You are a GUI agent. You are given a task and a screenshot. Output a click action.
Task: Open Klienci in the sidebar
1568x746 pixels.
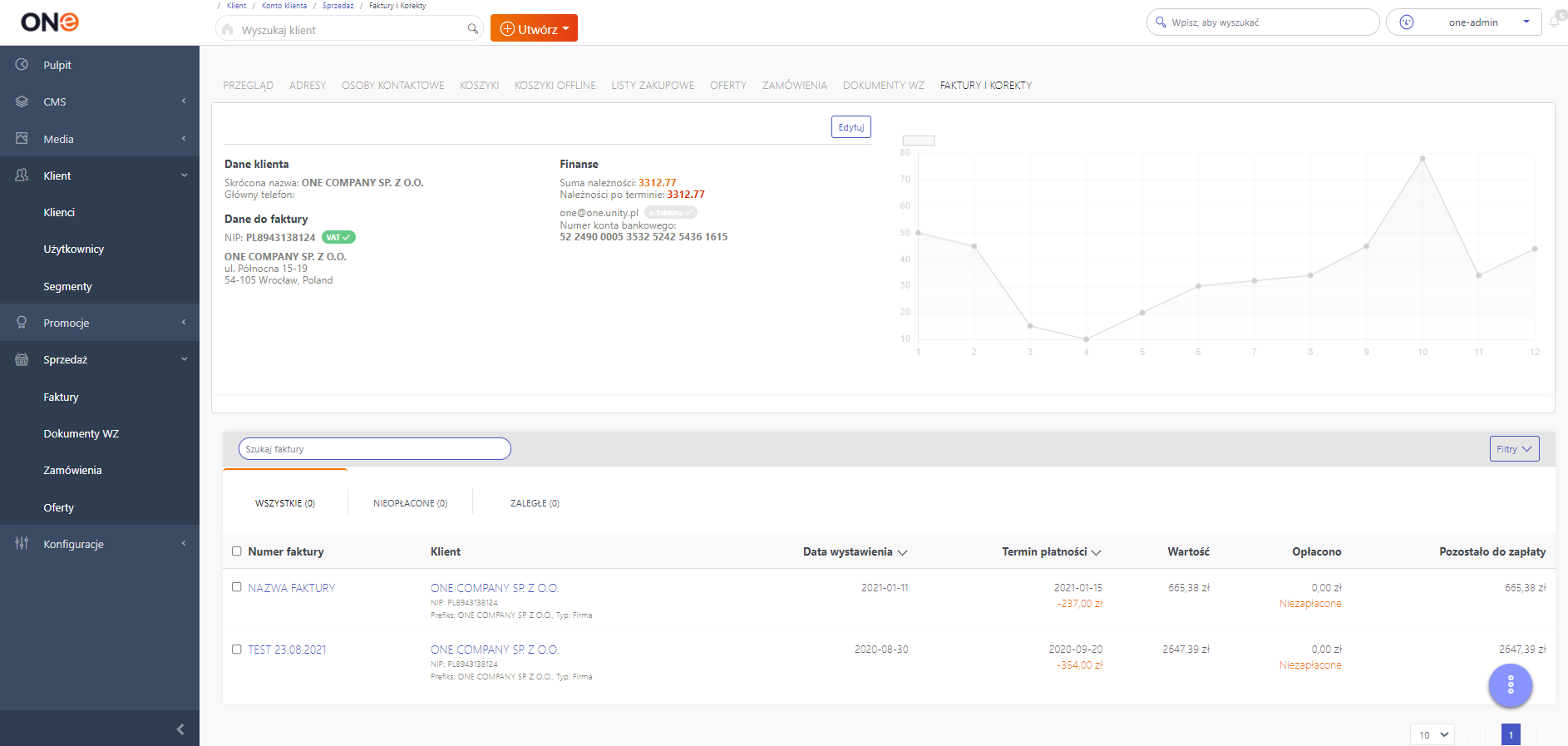pyautogui.click(x=59, y=212)
